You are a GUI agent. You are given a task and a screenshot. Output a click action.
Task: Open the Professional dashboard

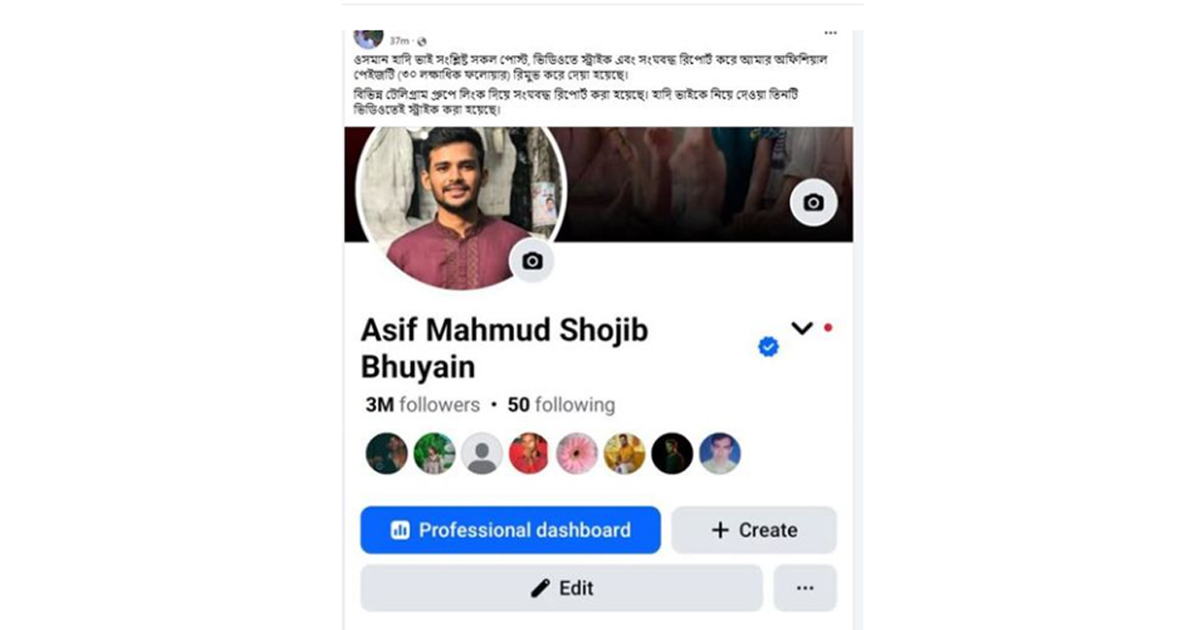(x=511, y=530)
